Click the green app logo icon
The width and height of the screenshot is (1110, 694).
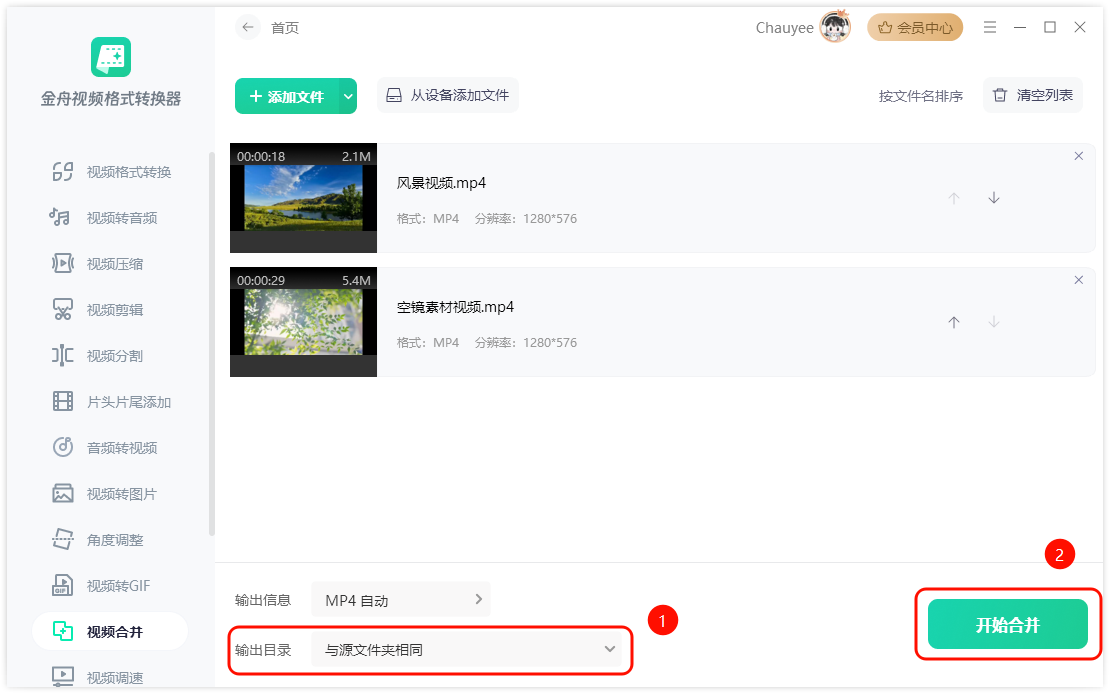[x=111, y=57]
